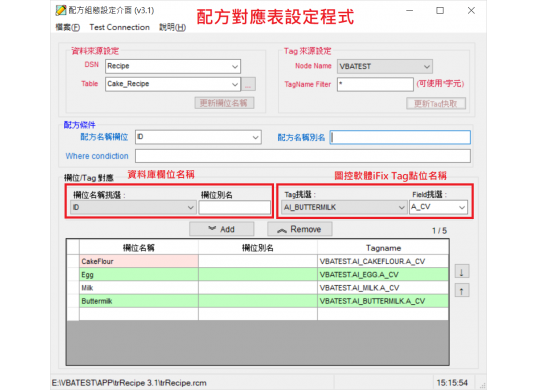Move the row down with the down arrow button
Viewport: 536px width, 390px height.
click(x=462, y=272)
